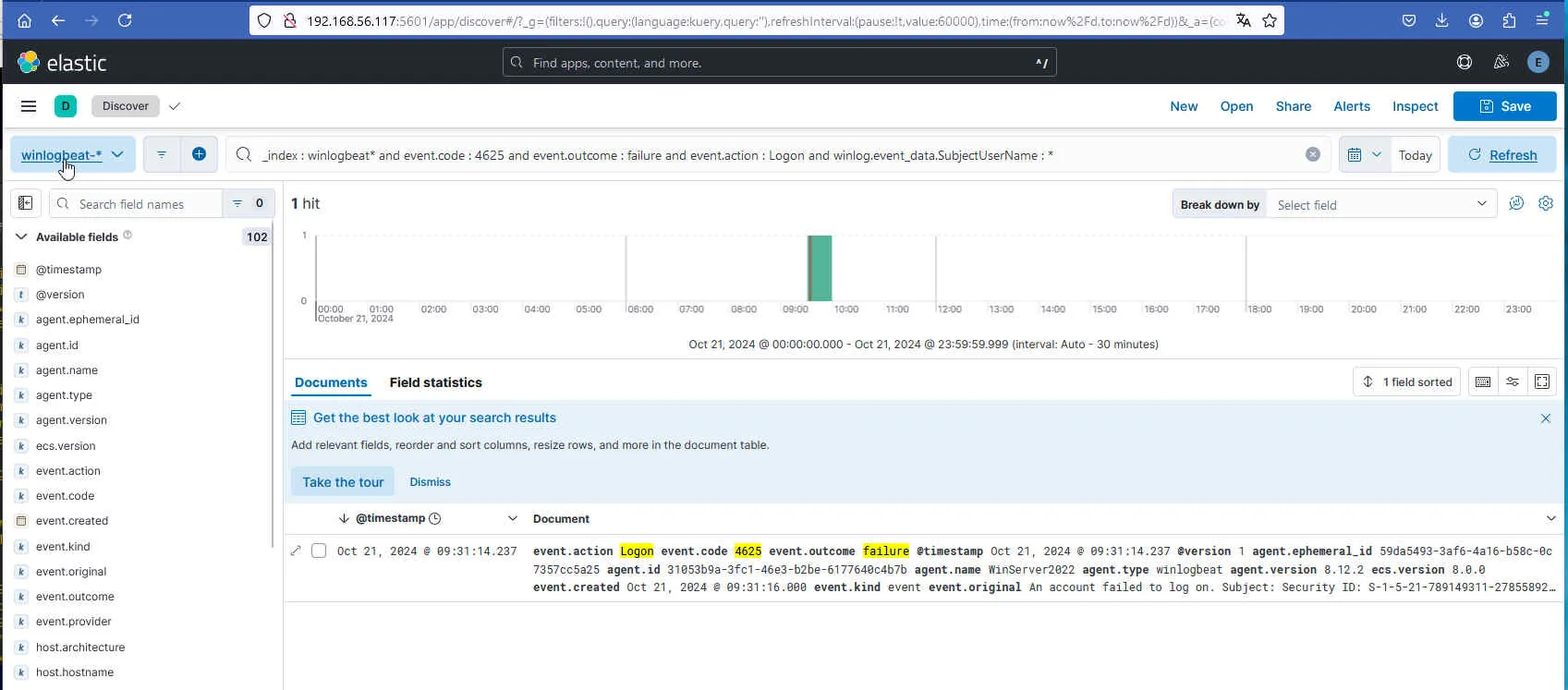Select the Documents tab
Image resolution: width=1568 pixels, height=690 pixels.
click(x=331, y=382)
